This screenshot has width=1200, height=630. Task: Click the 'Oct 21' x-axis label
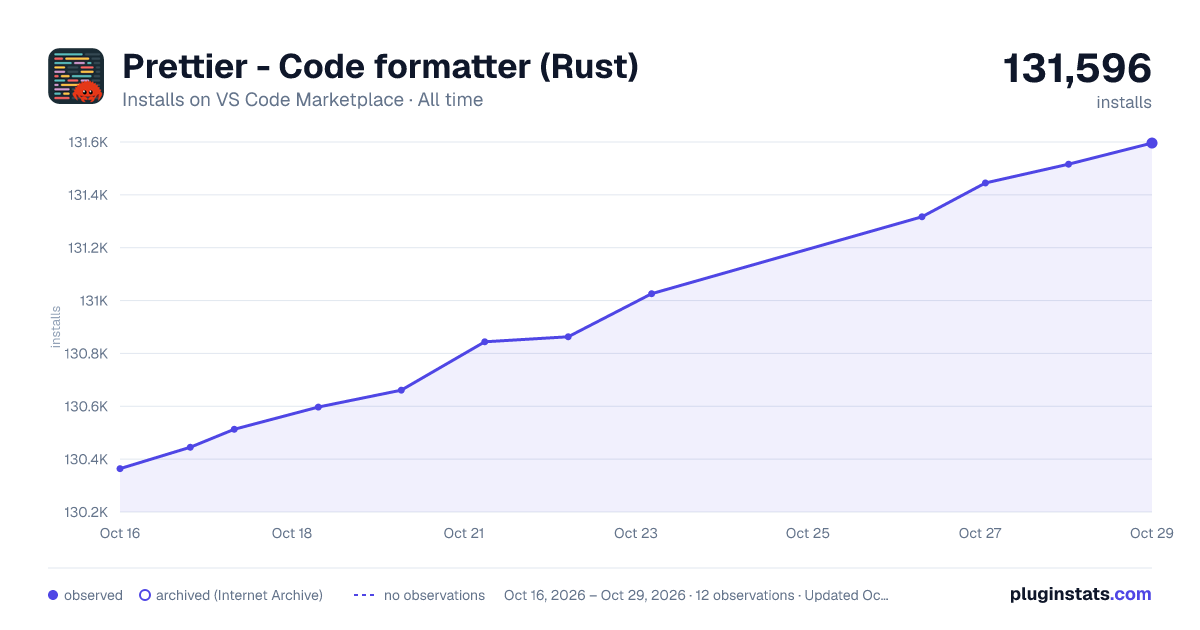point(464,533)
